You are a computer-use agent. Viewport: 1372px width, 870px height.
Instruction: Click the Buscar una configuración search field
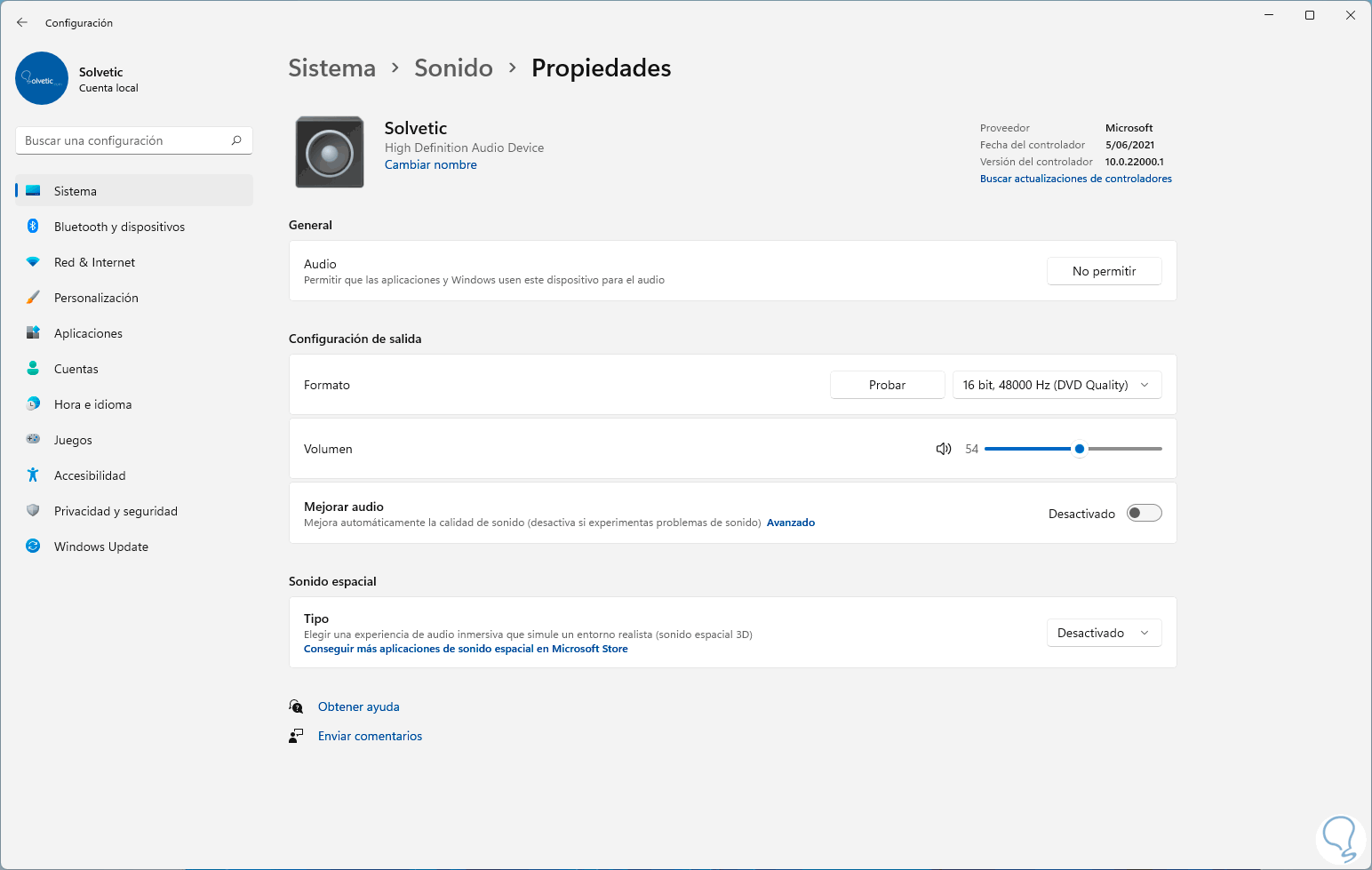click(124, 140)
